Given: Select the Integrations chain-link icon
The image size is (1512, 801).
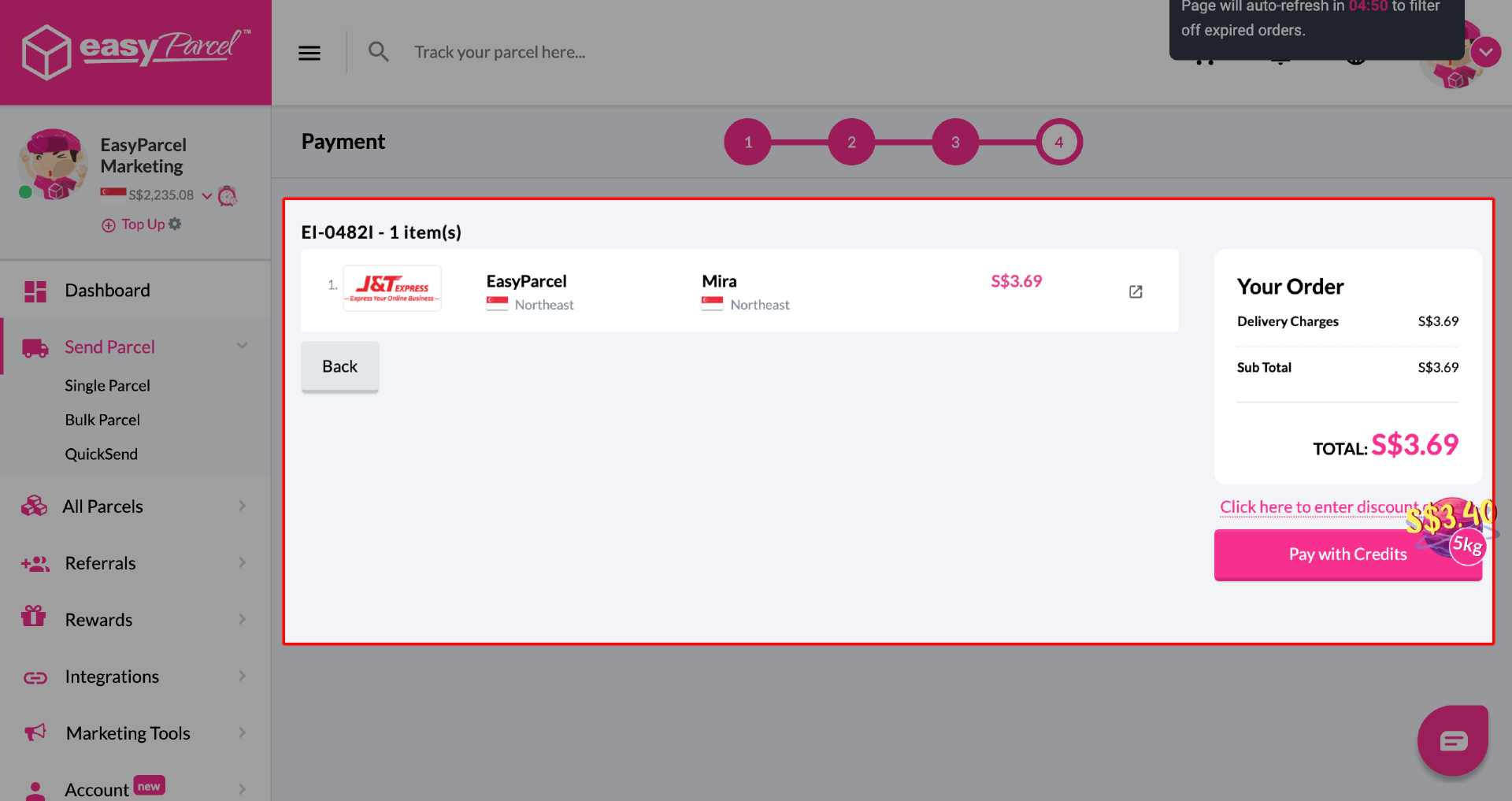Looking at the screenshot, I should 35,676.
